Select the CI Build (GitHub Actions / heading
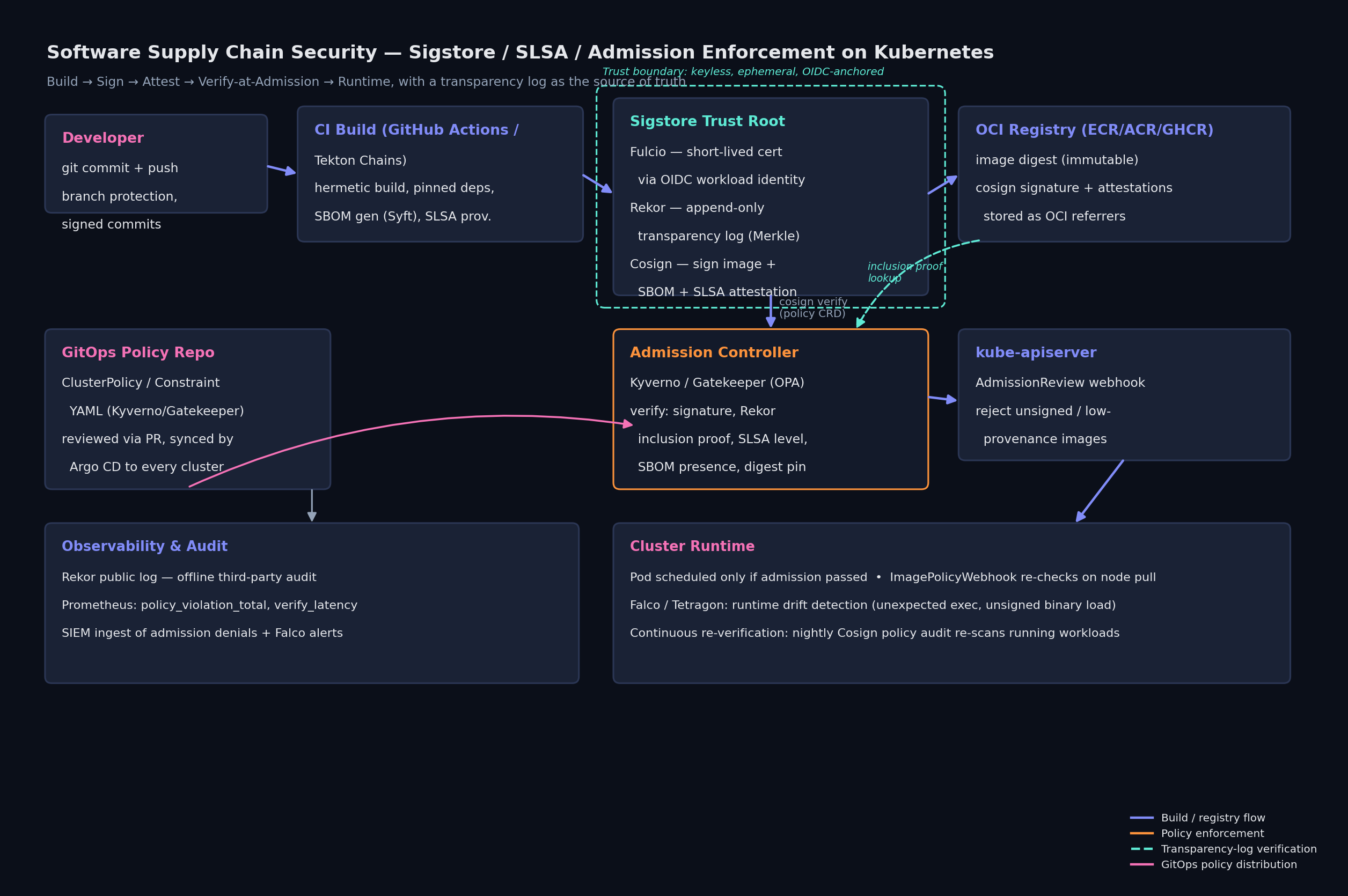 coord(416,130)
